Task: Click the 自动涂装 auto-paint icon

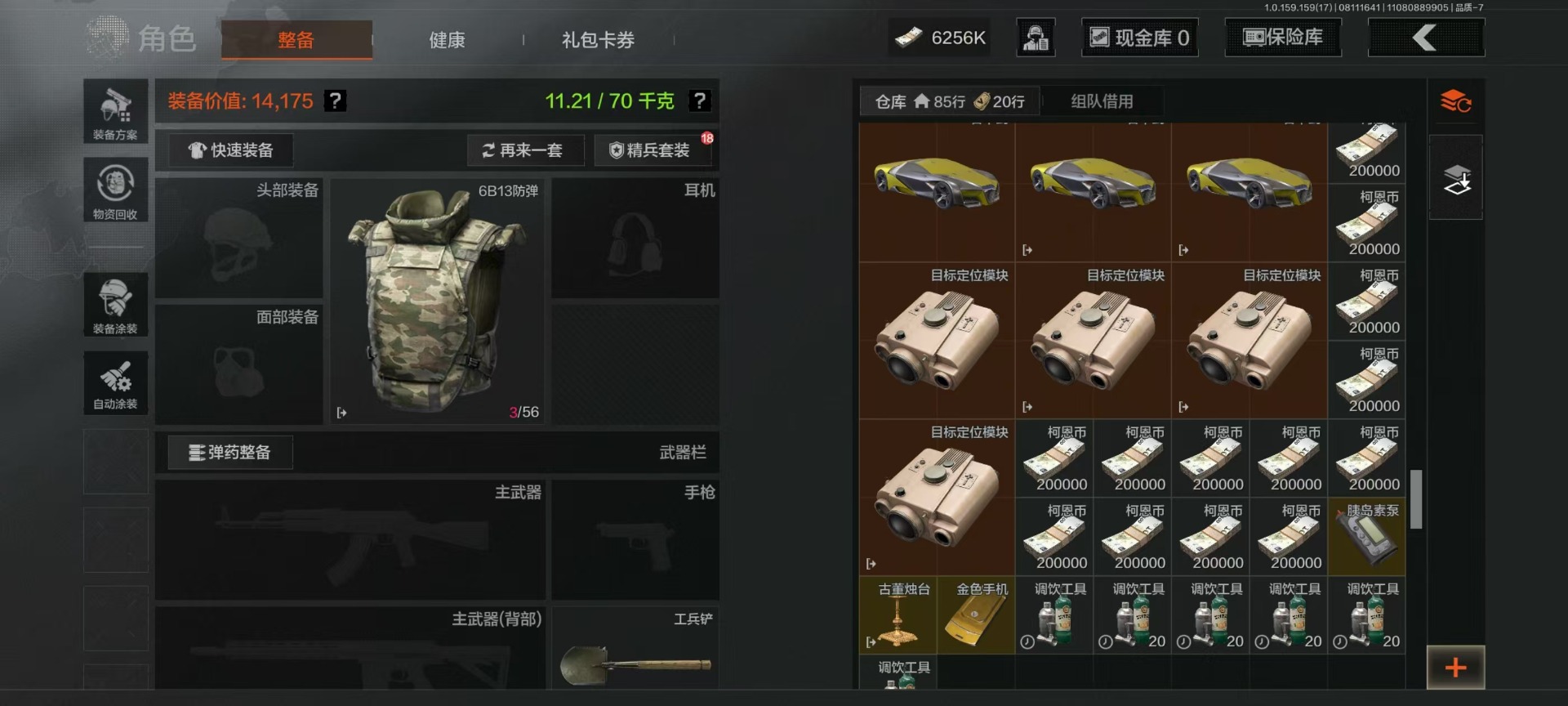Action: coord(115,382)
